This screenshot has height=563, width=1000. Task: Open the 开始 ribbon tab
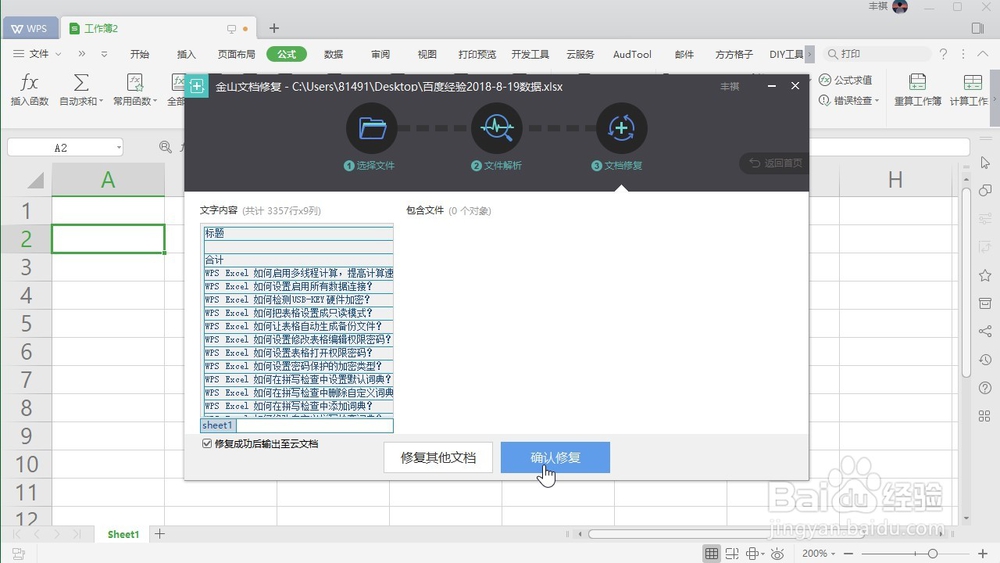coord(140,54)
